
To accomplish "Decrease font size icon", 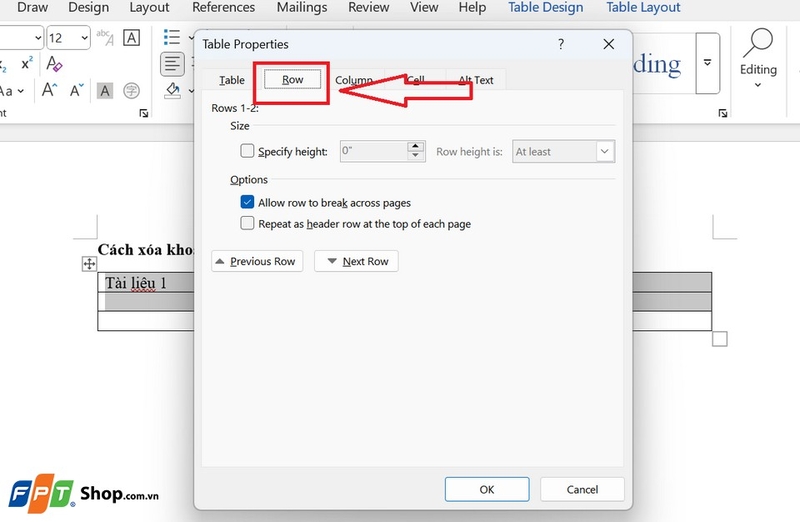I will 77,90.
